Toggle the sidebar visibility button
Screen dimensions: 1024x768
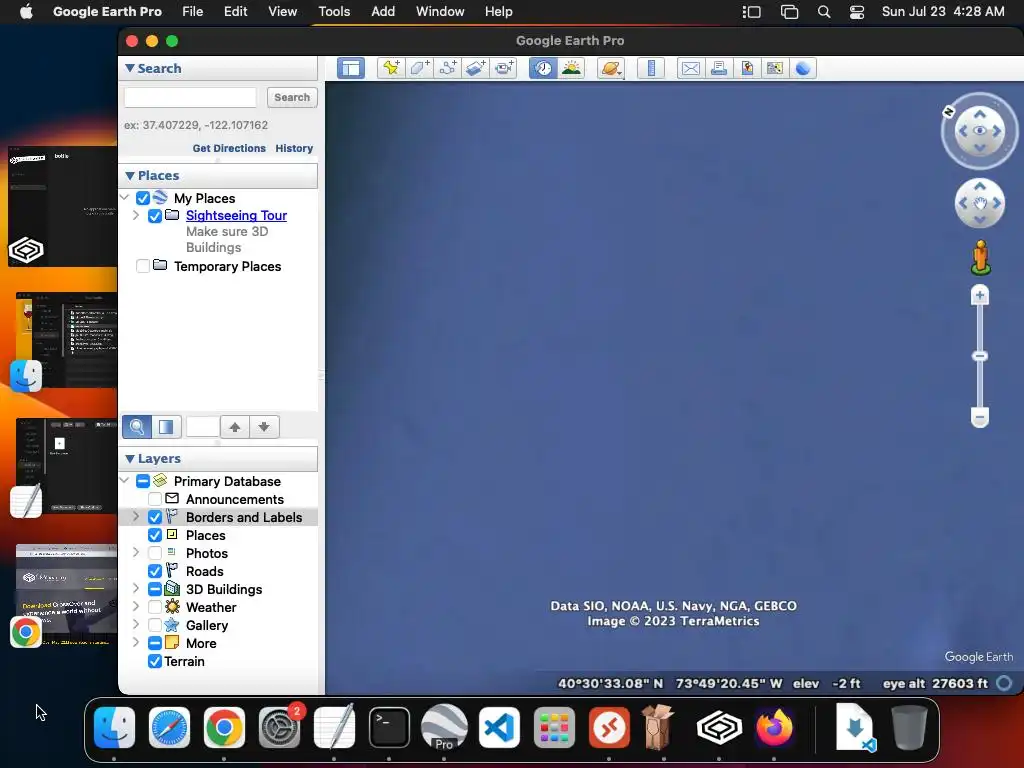tap(351, 68)
